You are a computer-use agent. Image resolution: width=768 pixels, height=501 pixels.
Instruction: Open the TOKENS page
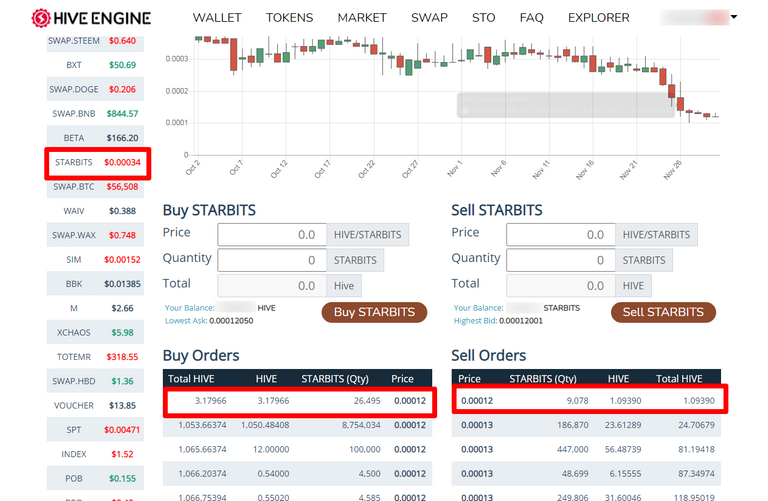(289, 18)
